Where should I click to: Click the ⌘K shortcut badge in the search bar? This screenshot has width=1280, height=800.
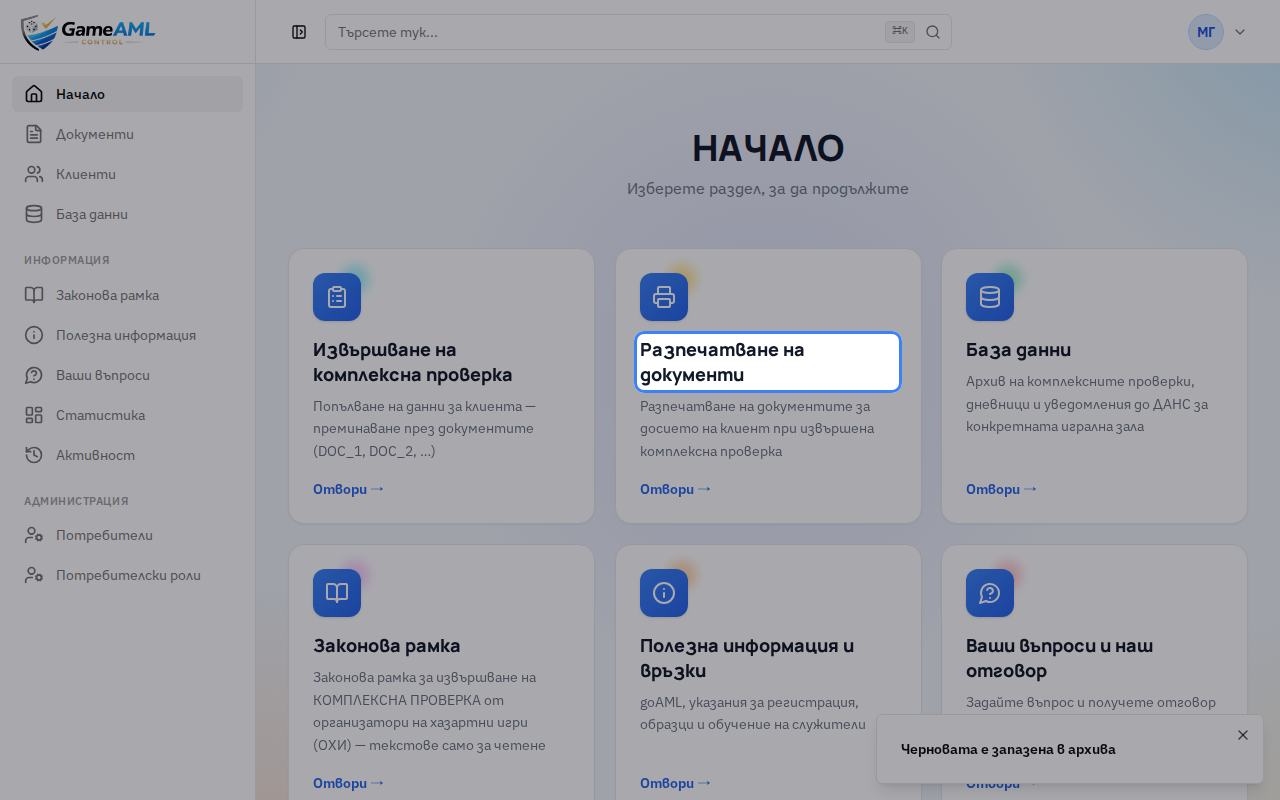click(x=900, y=32)
